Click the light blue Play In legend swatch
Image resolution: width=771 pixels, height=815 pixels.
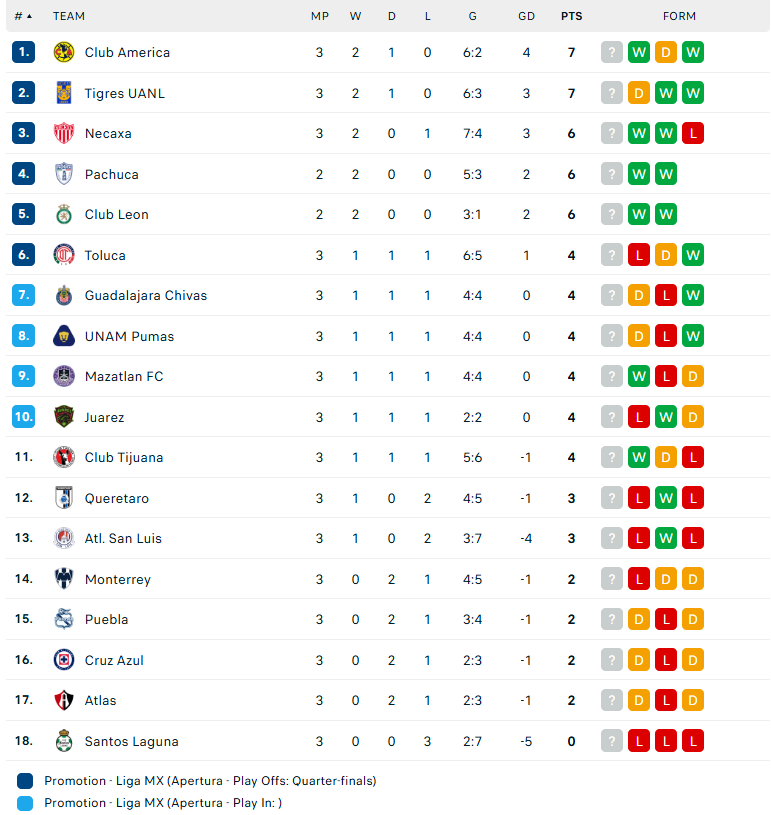click(x=24, y=803)
